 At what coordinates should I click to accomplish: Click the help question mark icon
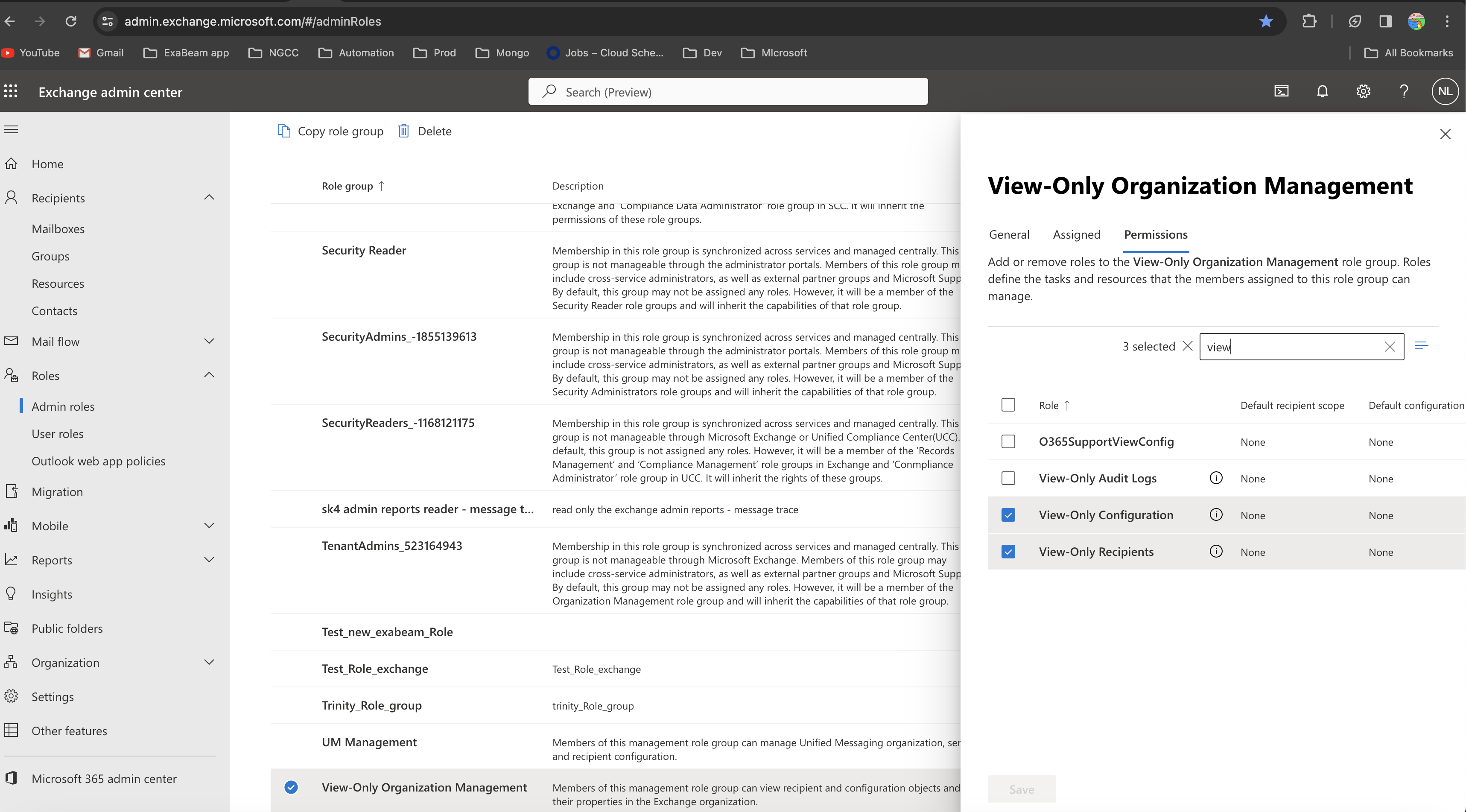(1404, 92)
